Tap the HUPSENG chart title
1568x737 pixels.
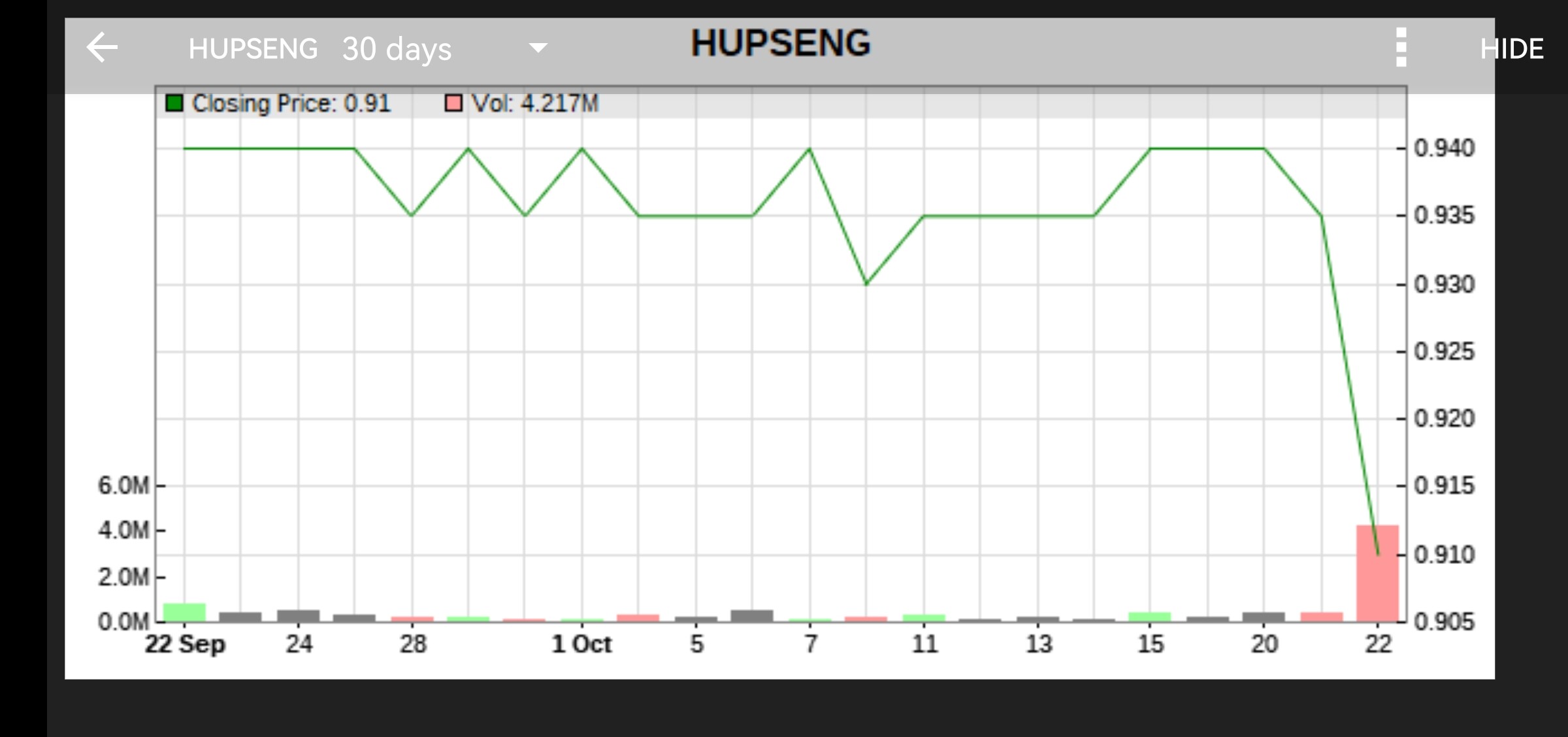781,43
